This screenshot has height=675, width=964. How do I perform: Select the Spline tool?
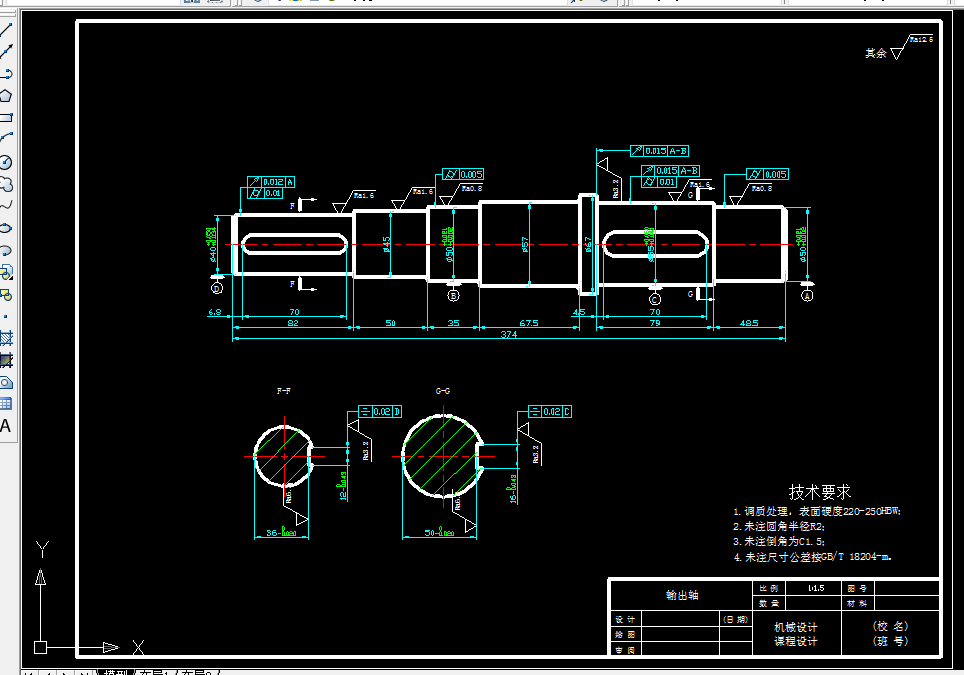(x=6, y=206)
